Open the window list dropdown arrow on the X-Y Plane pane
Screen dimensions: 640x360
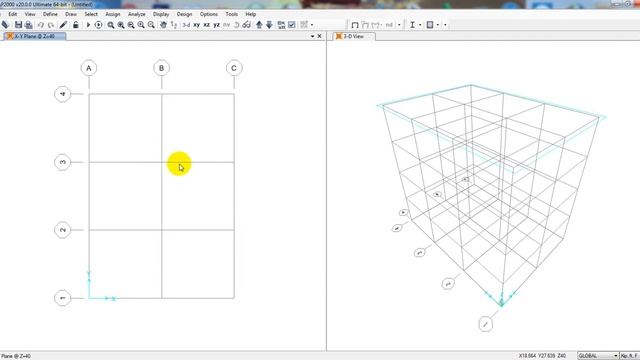[312, 36]
